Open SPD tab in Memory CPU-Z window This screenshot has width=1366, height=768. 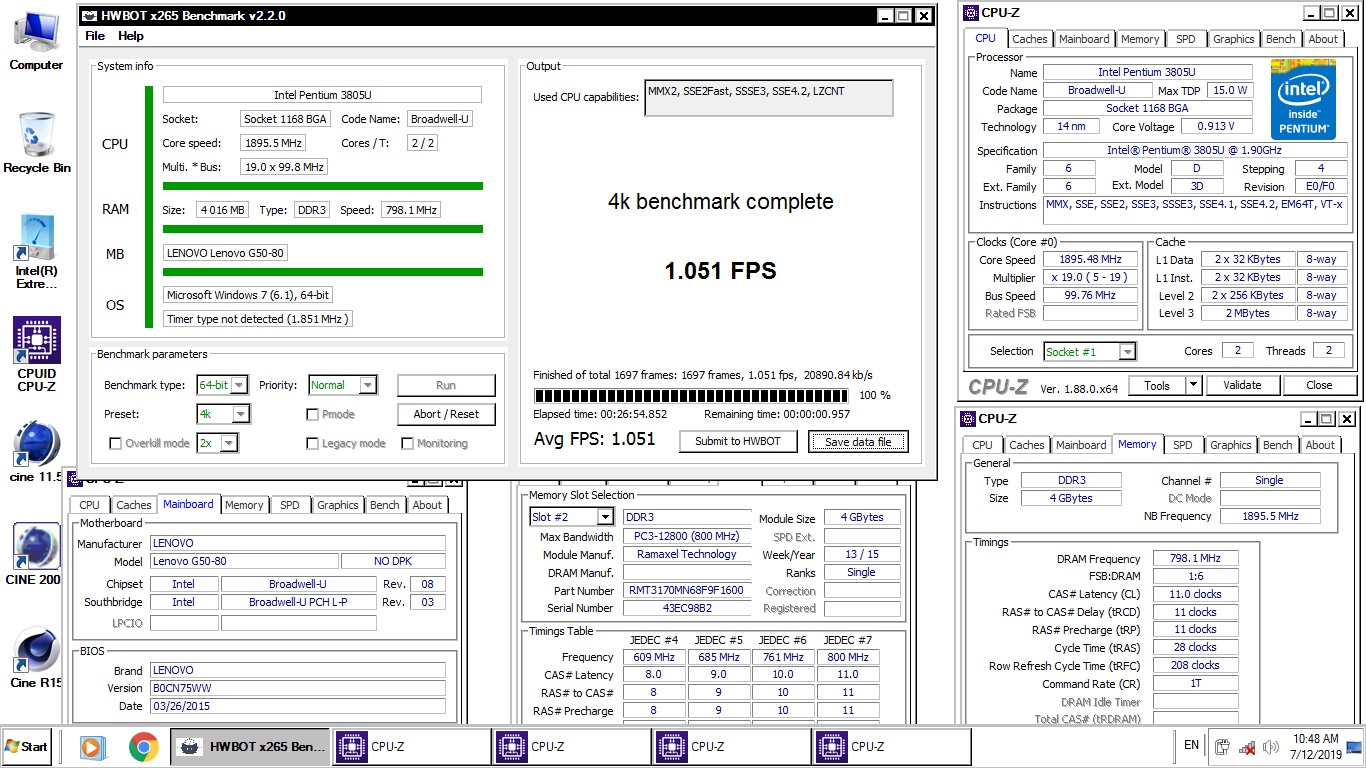[x=1182, y=445]
